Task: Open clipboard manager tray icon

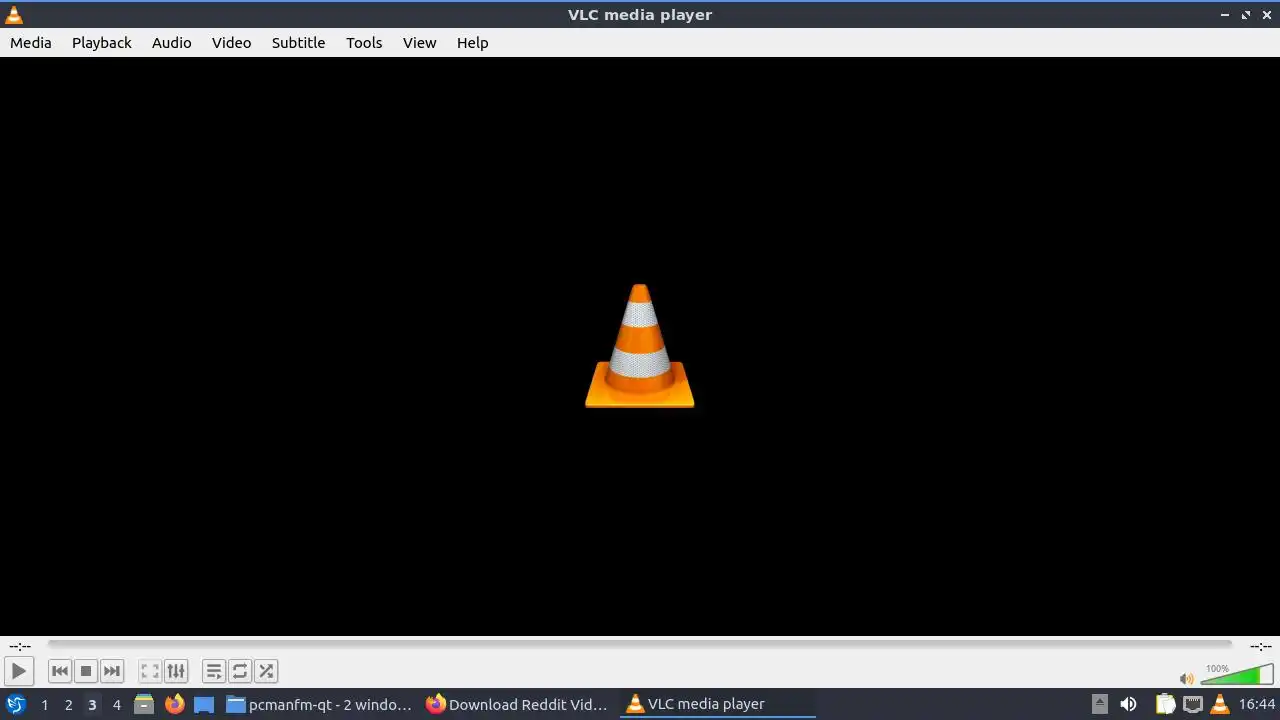Action: tap(1165, 704)
